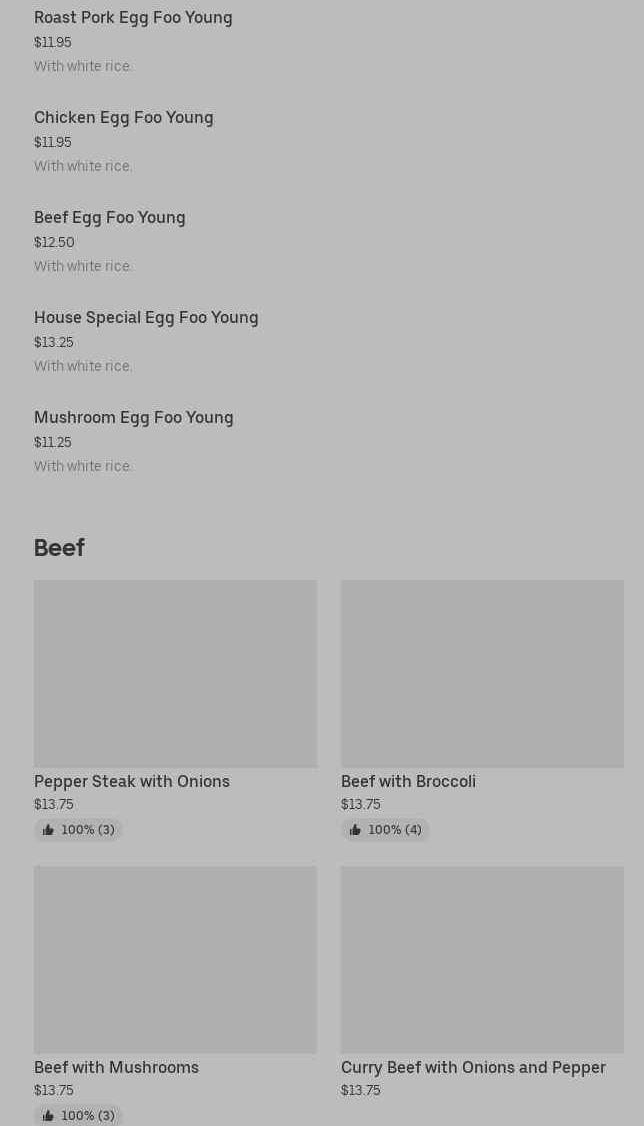Screen dimensions: 644x1126
Task: Open Beef with Broccoli photo
Action: tap(482, 673)
